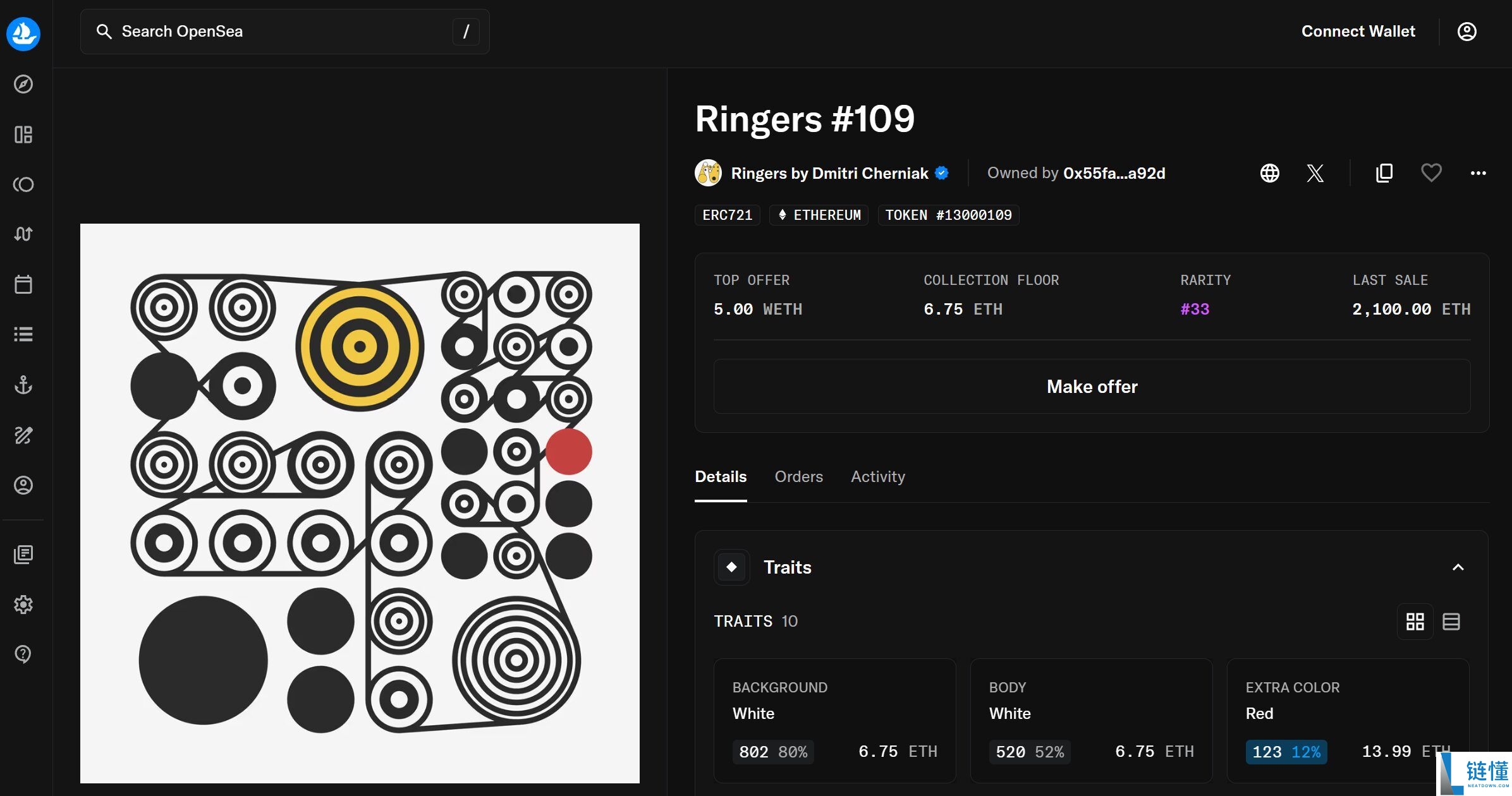Click the slash shortcut key badge
The image size is (1512, 796).
coord(466,32)
